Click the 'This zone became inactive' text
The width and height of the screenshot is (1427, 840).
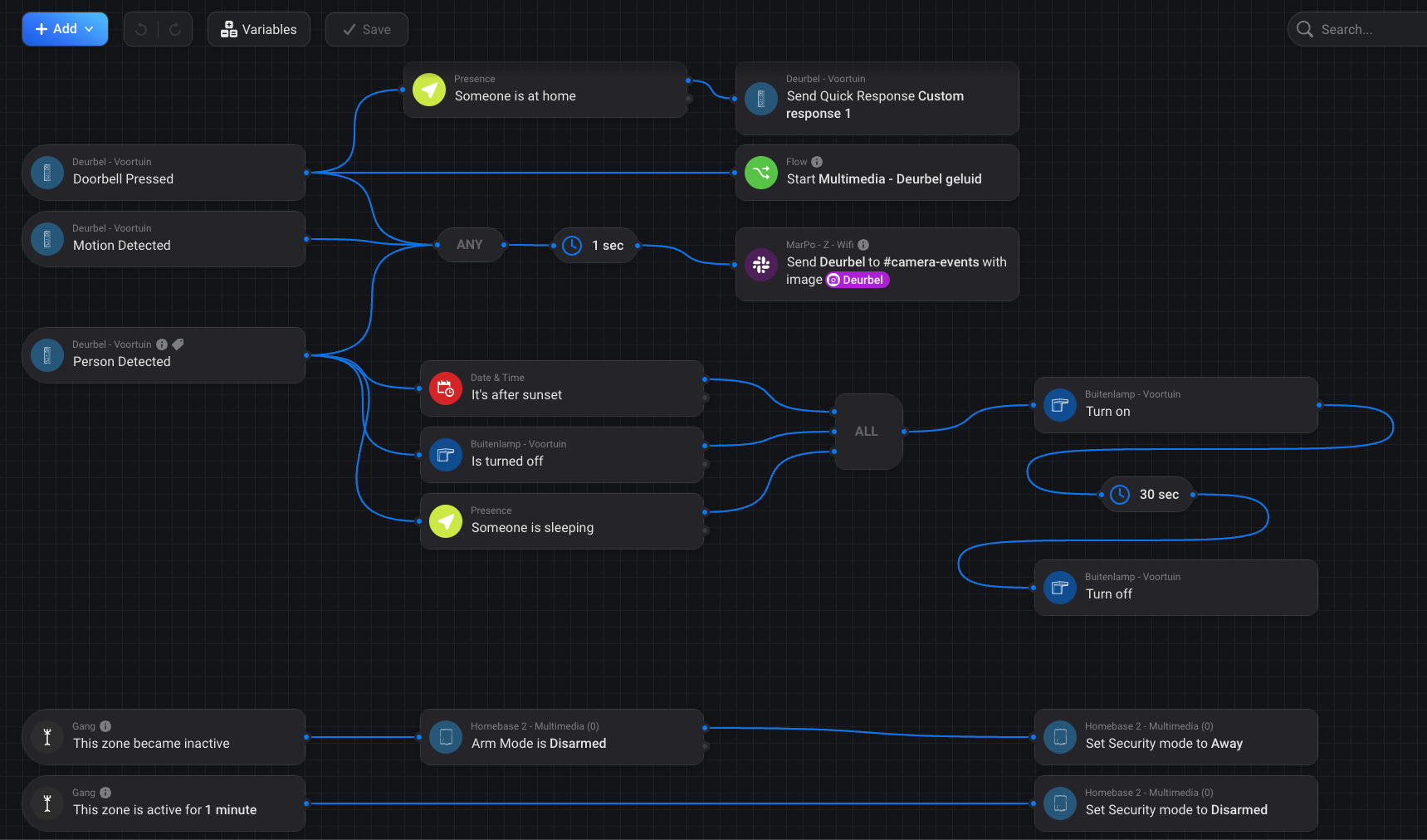tap(151, 744)
